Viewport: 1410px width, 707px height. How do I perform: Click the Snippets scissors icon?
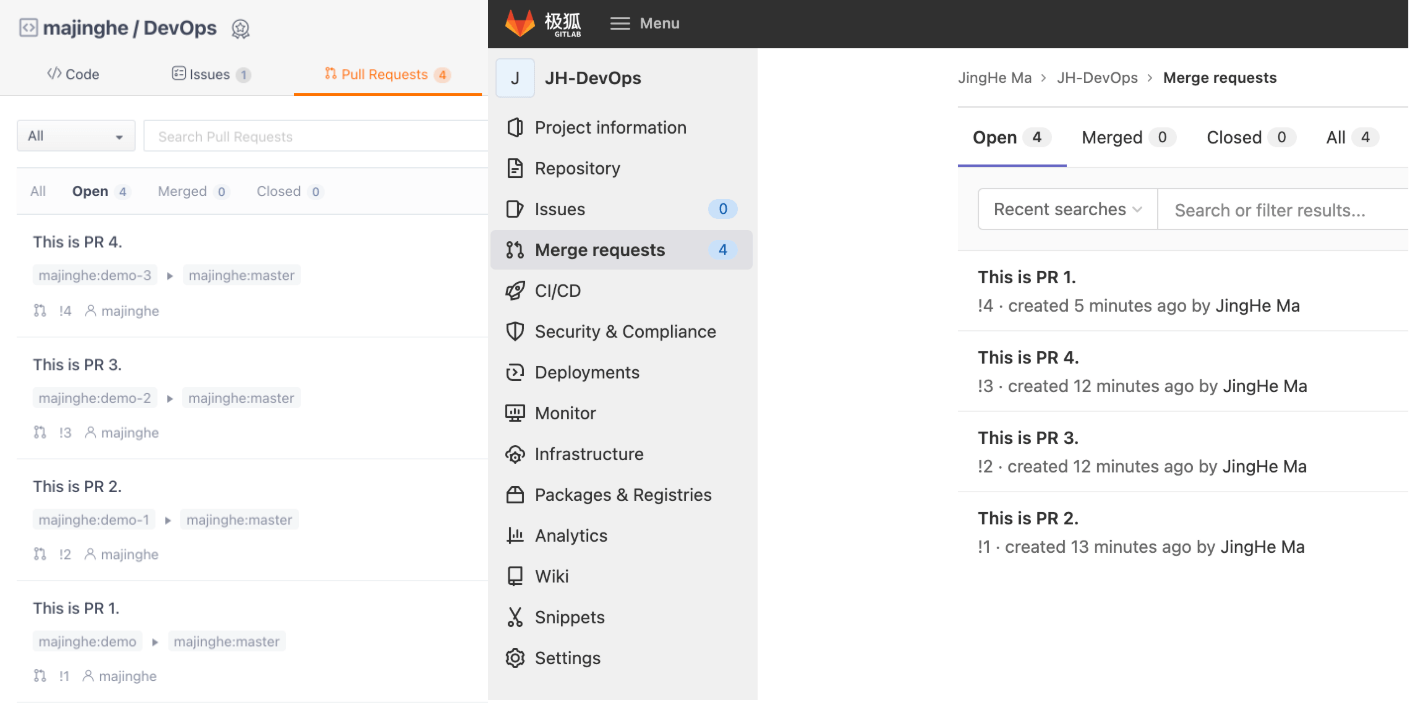pos(515,617)
